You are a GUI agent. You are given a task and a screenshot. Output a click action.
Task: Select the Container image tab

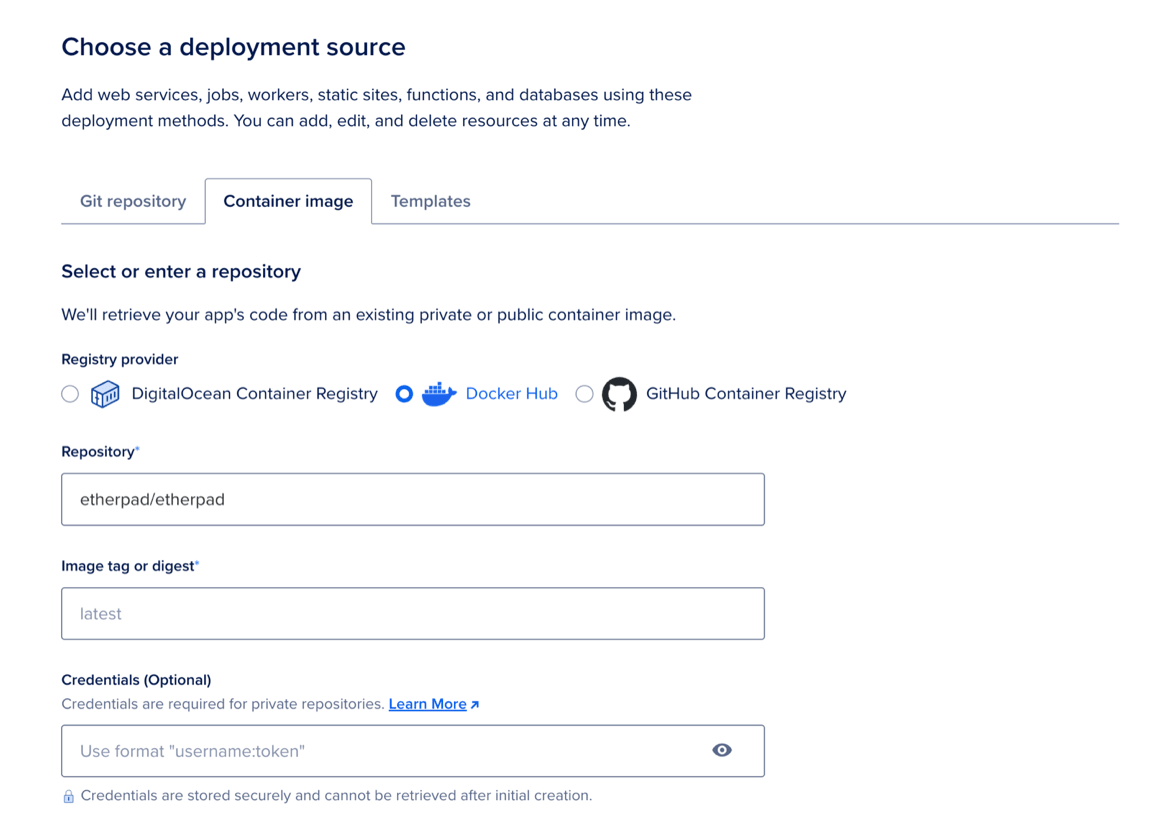(x=288, y=201)
